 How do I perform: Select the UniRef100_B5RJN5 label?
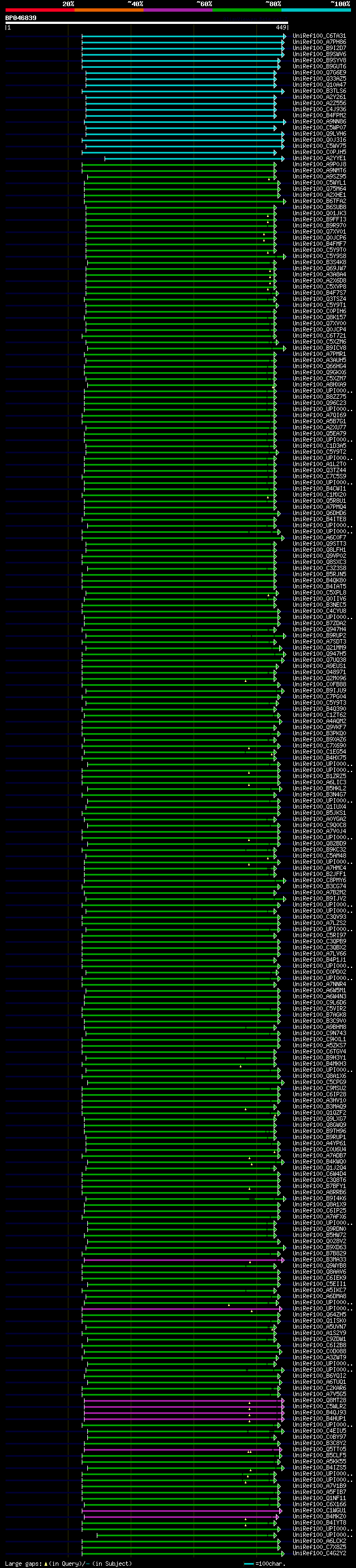pos(319,575)
